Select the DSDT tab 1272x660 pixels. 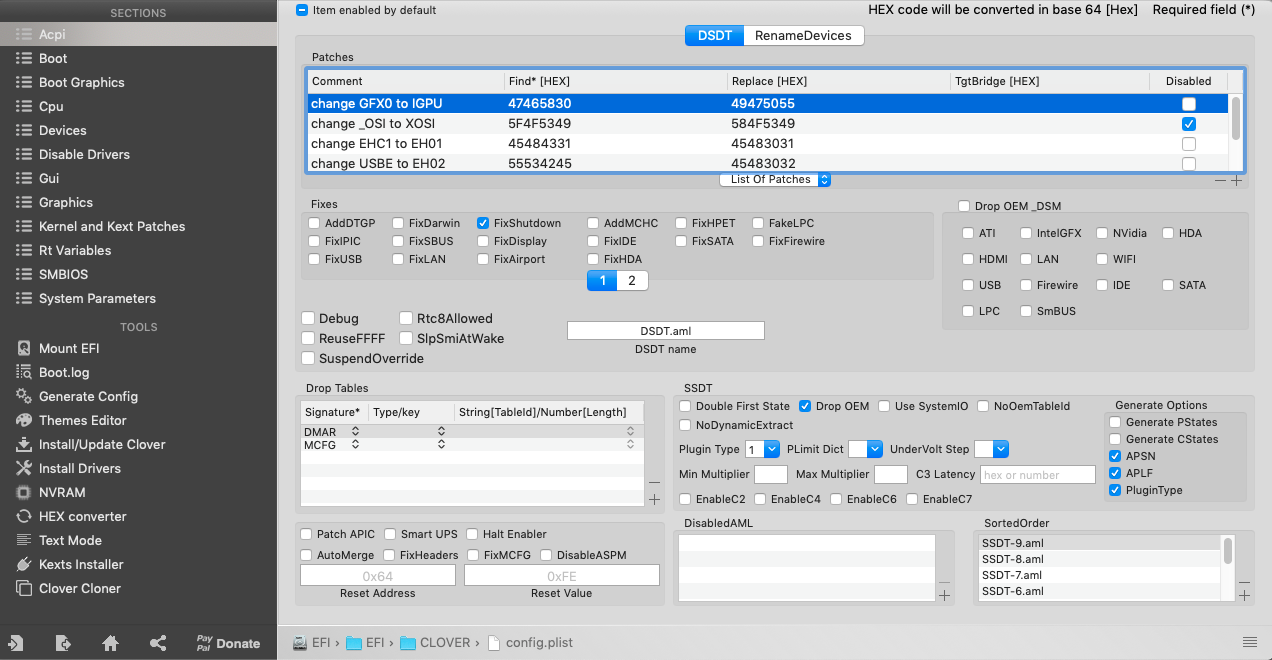[714, 35]
